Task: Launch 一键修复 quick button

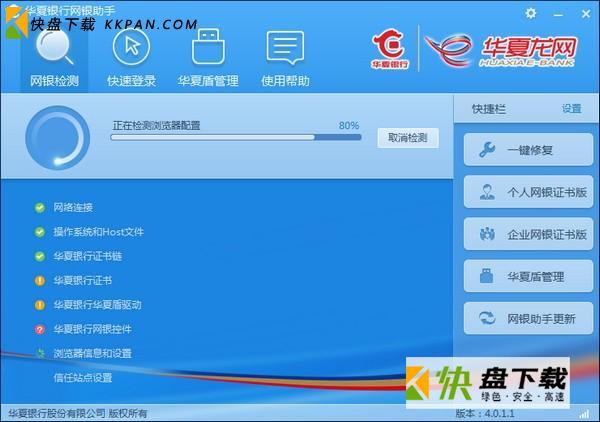Action: coord(528,150)
